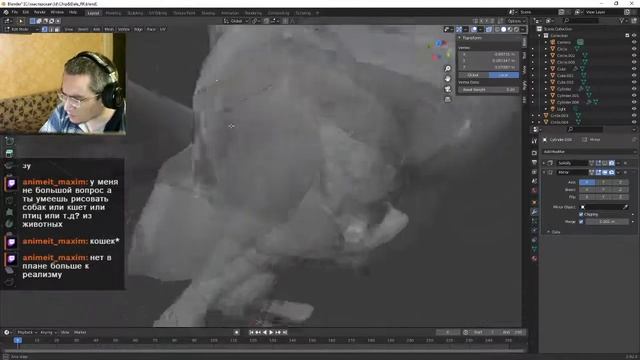This screenshot has height=360, width=640.
Task: Toggle visibility of Camera in outliner
Action: pos(634,42)
